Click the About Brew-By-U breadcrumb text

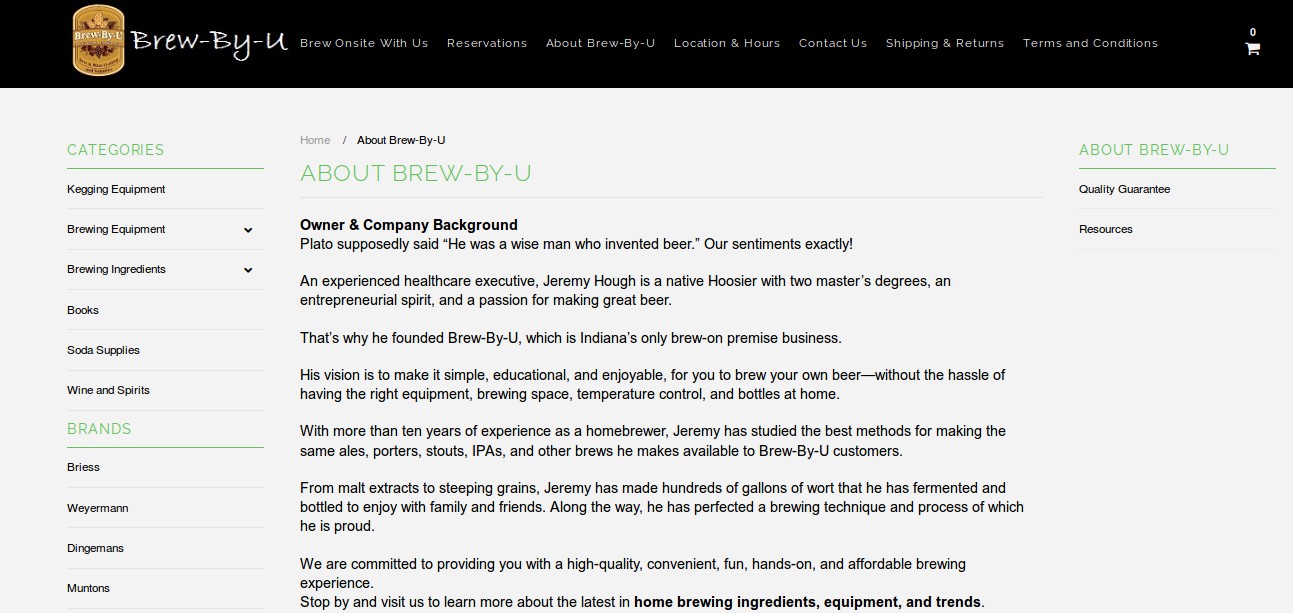(x=401, y=140)
